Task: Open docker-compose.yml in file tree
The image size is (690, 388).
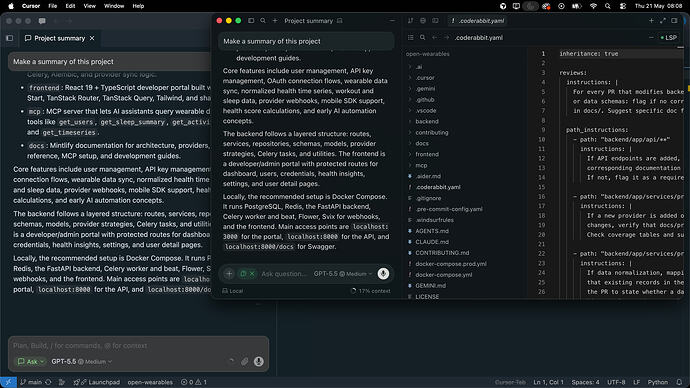Action: (x=444, y=275)
